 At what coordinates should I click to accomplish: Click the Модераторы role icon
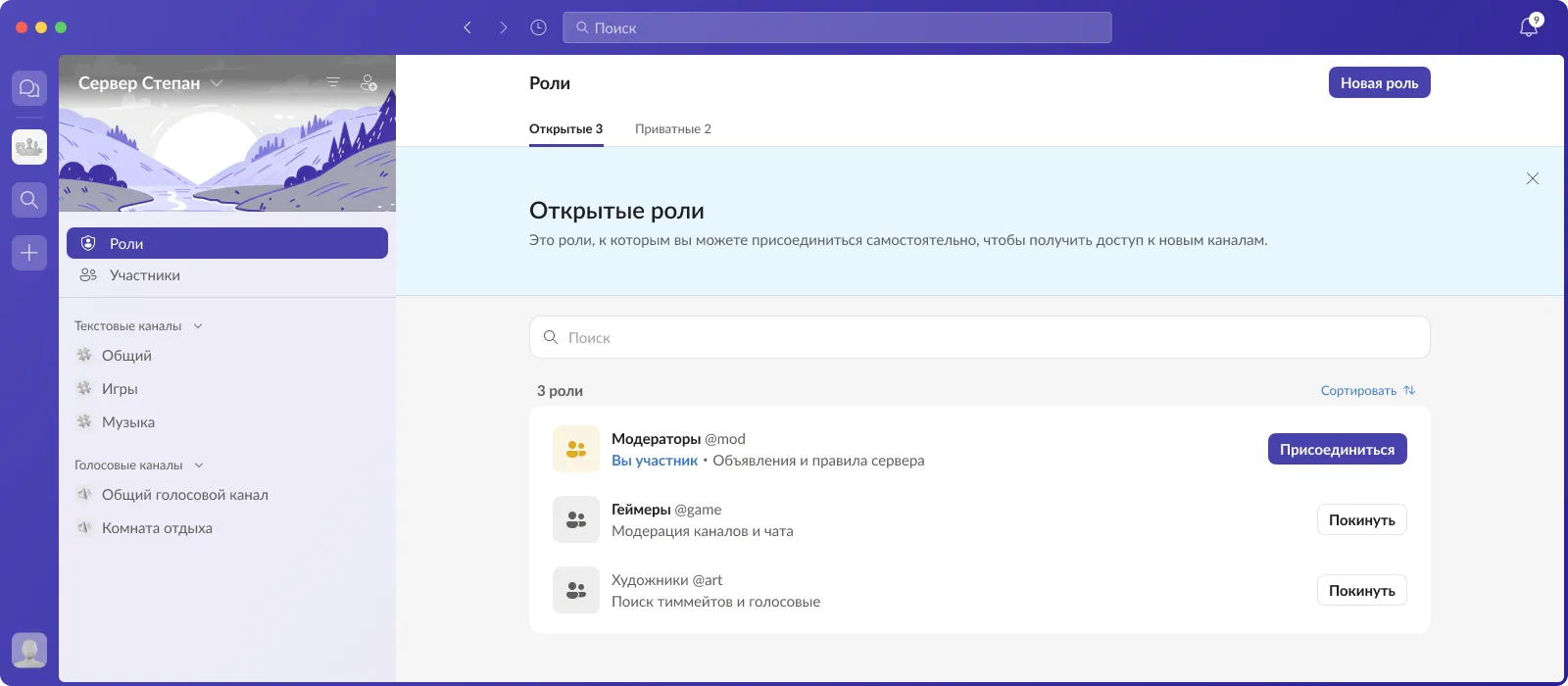[x=576, y=449]
